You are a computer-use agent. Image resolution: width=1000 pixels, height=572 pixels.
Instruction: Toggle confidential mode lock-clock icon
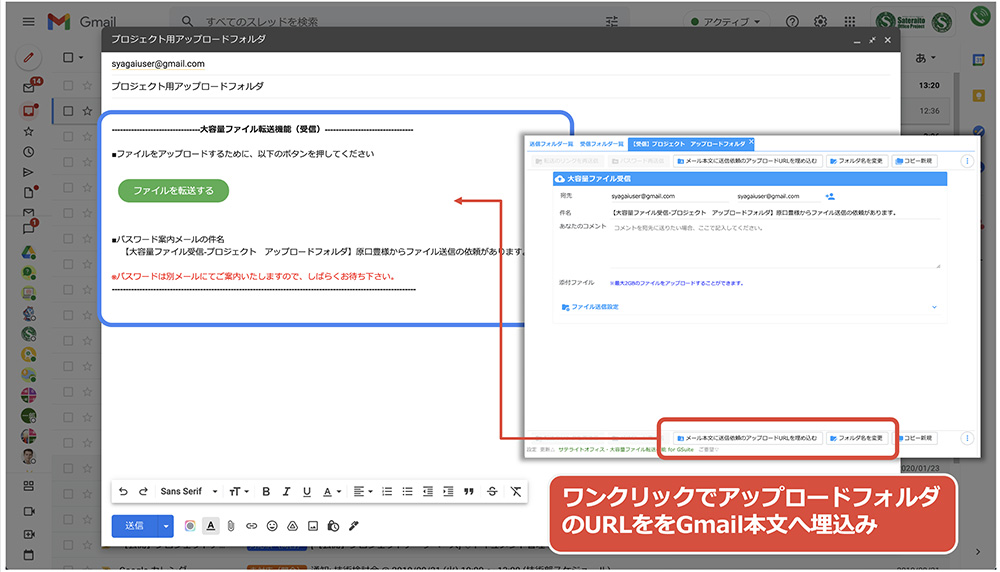pos(333,526)
